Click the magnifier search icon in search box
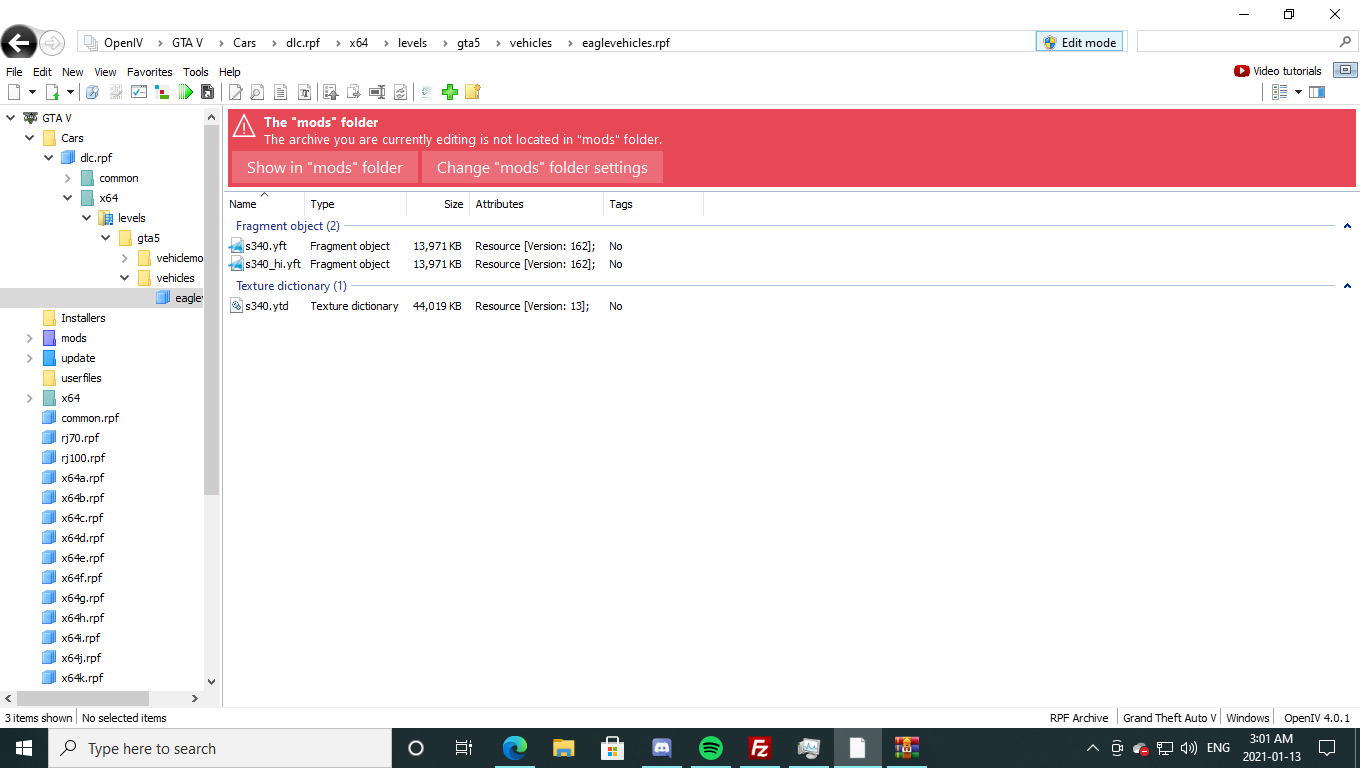Image resolution: width=1360 pixels, height=768 pixels. coord(1345,42)
